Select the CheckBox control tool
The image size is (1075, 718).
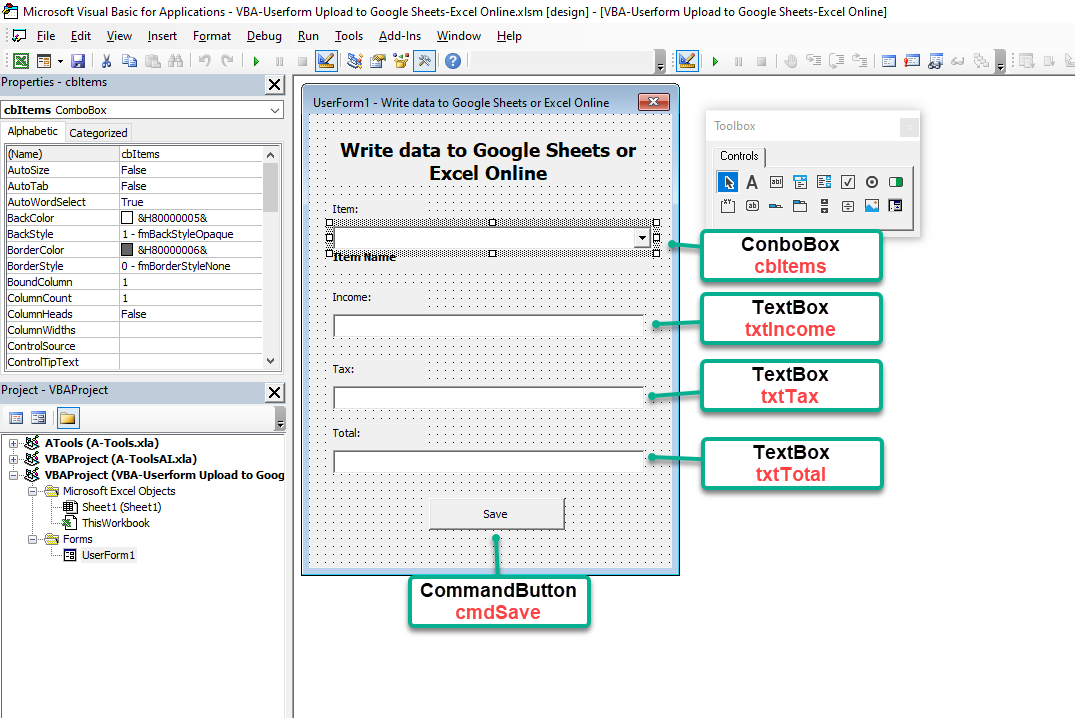848,182
